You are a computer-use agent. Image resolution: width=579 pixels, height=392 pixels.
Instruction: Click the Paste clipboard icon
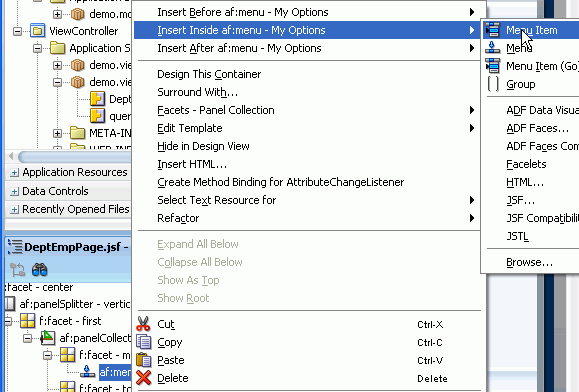point(144,360)
